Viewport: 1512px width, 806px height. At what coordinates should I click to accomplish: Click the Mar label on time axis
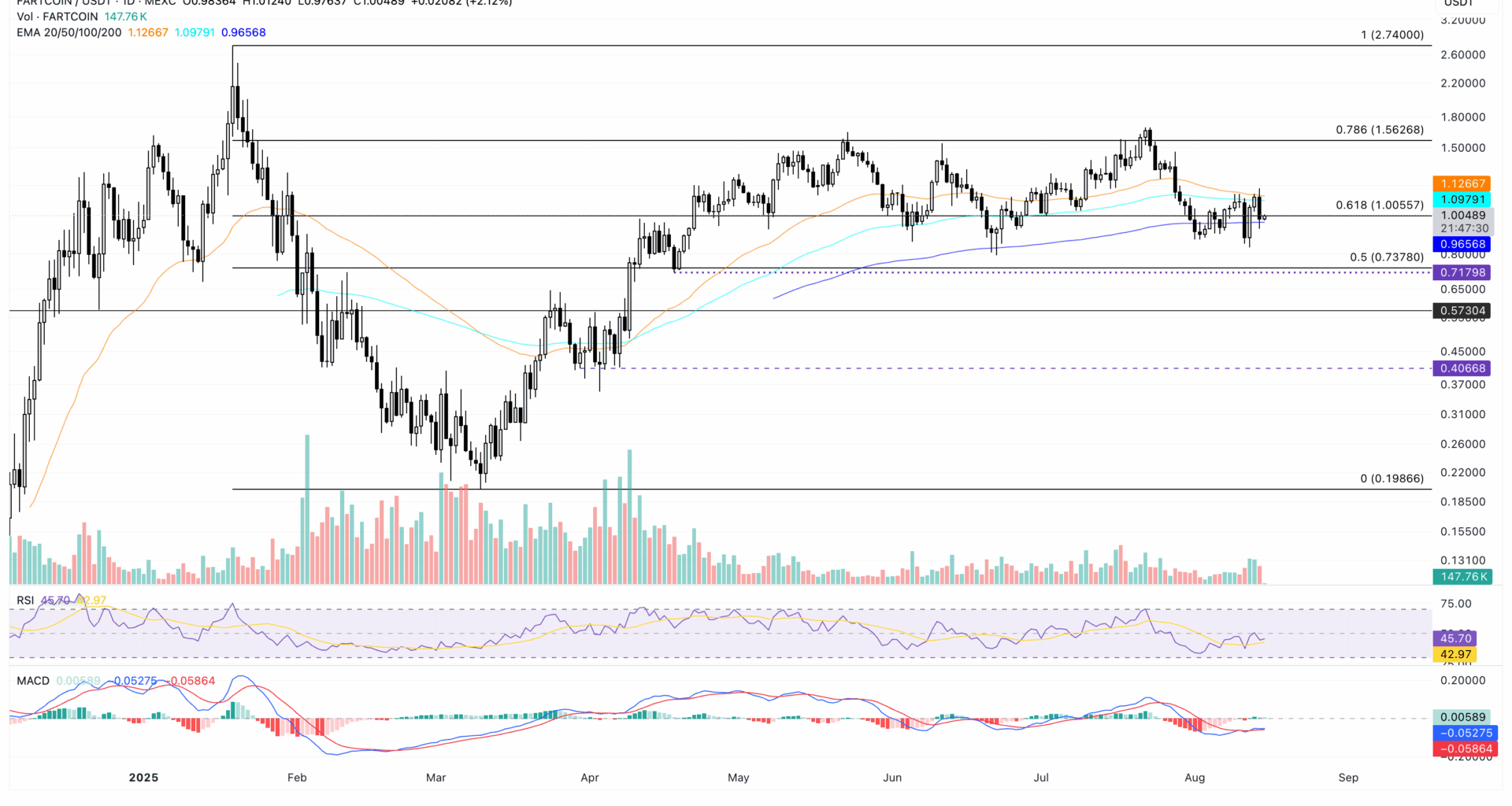pyautogui.click(x=435, y=778)
